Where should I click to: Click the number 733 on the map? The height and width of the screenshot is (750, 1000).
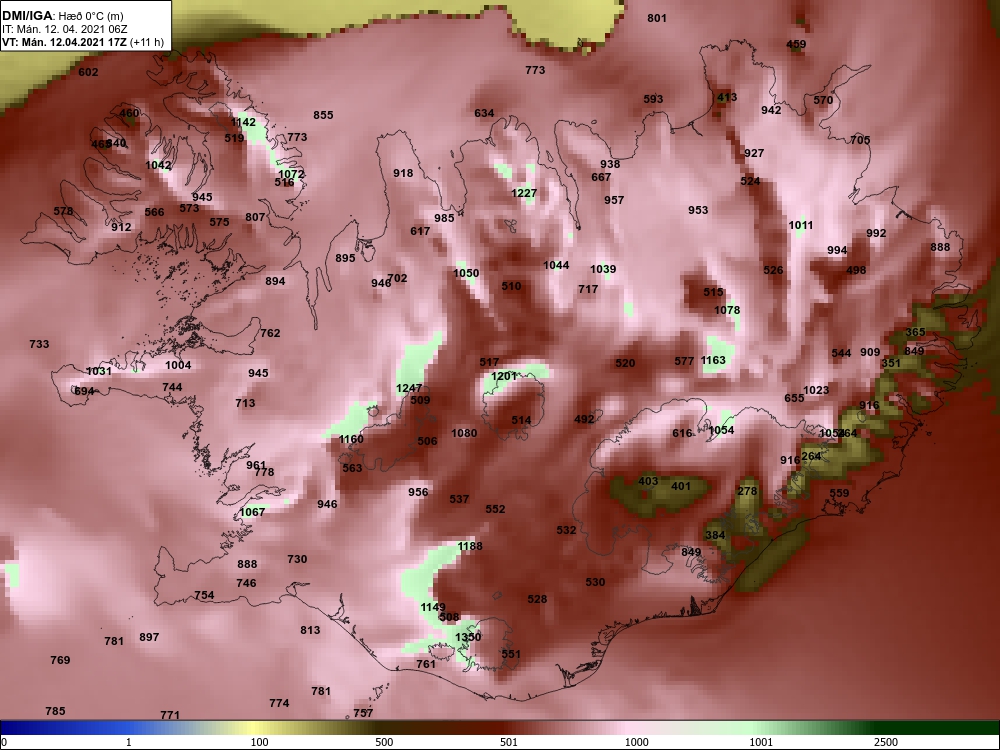pos(39,344)
